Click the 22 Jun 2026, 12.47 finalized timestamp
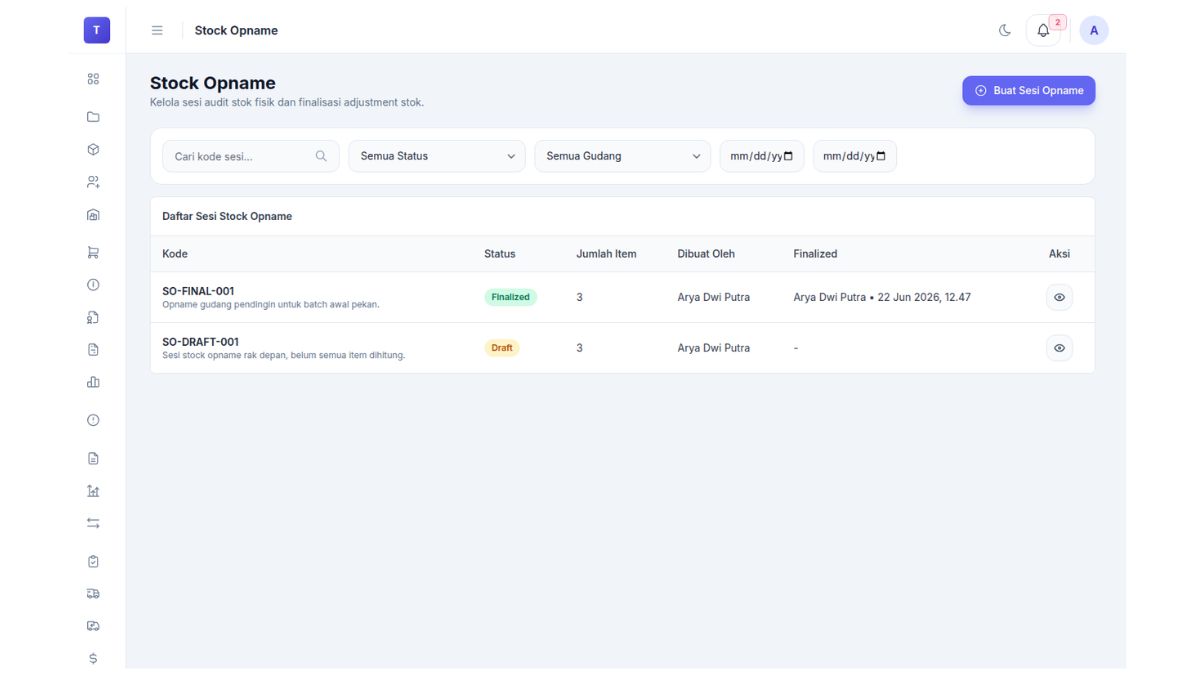The image size is (1200, 675). [924, 297]
